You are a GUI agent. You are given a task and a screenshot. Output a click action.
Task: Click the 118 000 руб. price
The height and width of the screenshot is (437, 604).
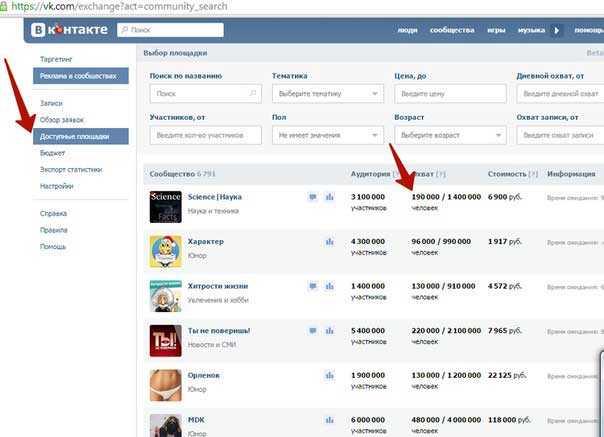click(x=509, y=420)
